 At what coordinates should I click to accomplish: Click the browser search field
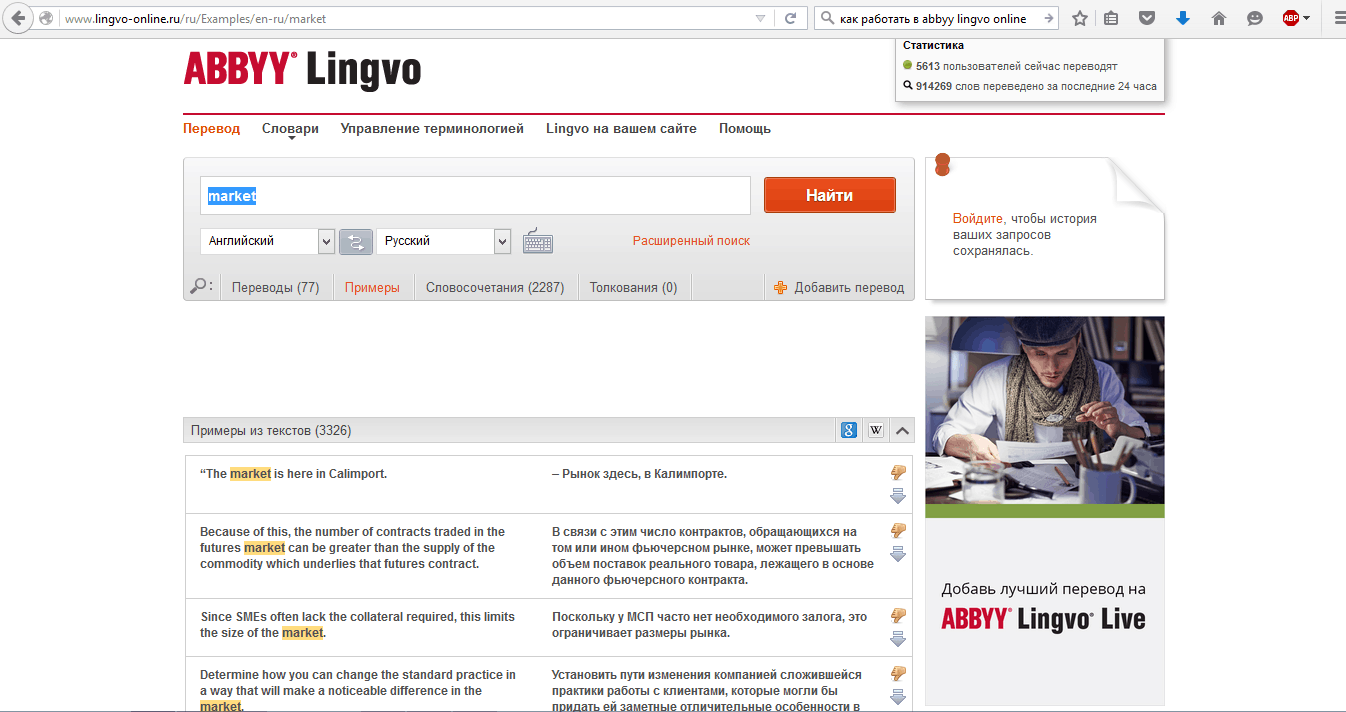tap(938, 18)
